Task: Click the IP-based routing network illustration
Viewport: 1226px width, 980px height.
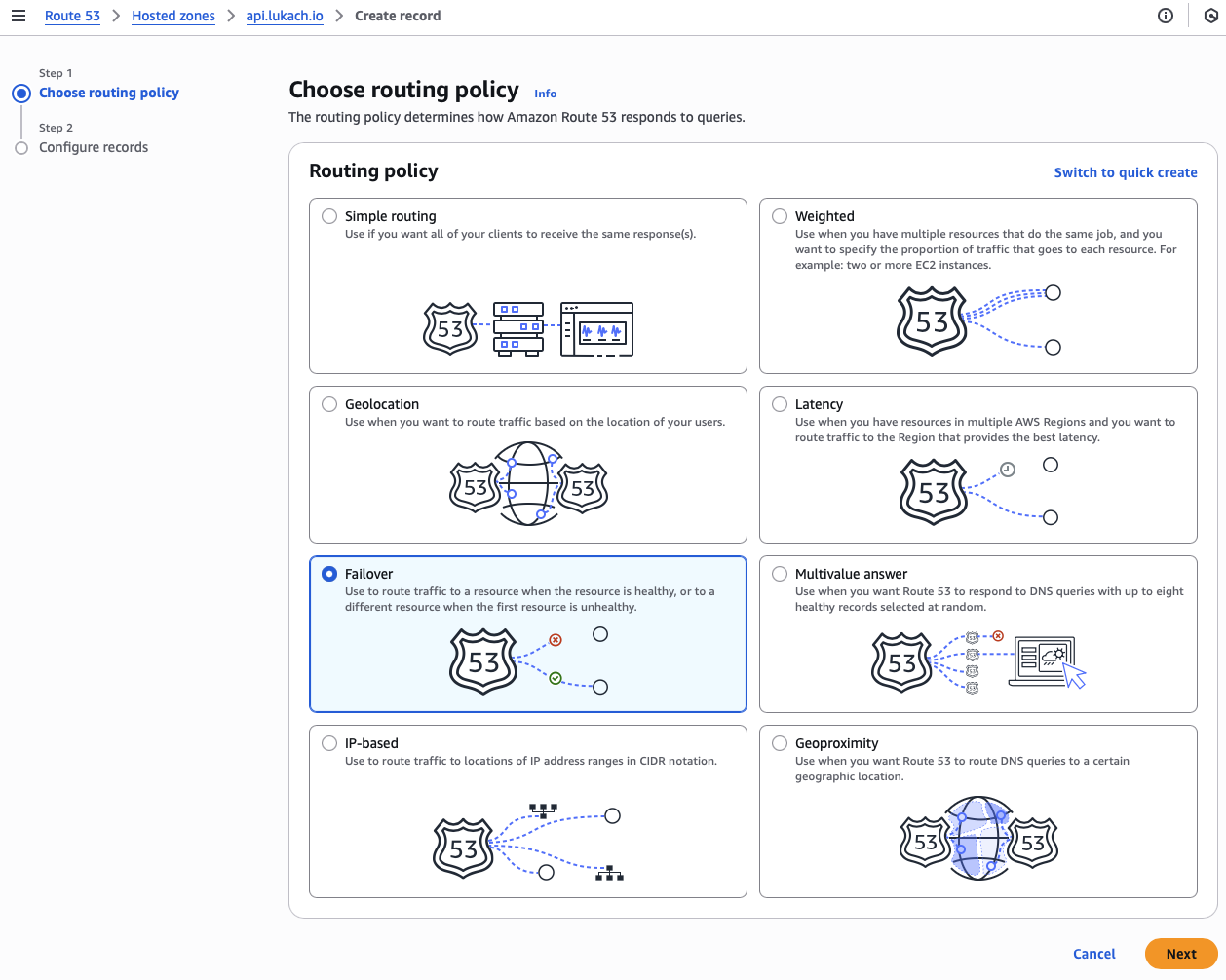Action: tap(527, 845)
